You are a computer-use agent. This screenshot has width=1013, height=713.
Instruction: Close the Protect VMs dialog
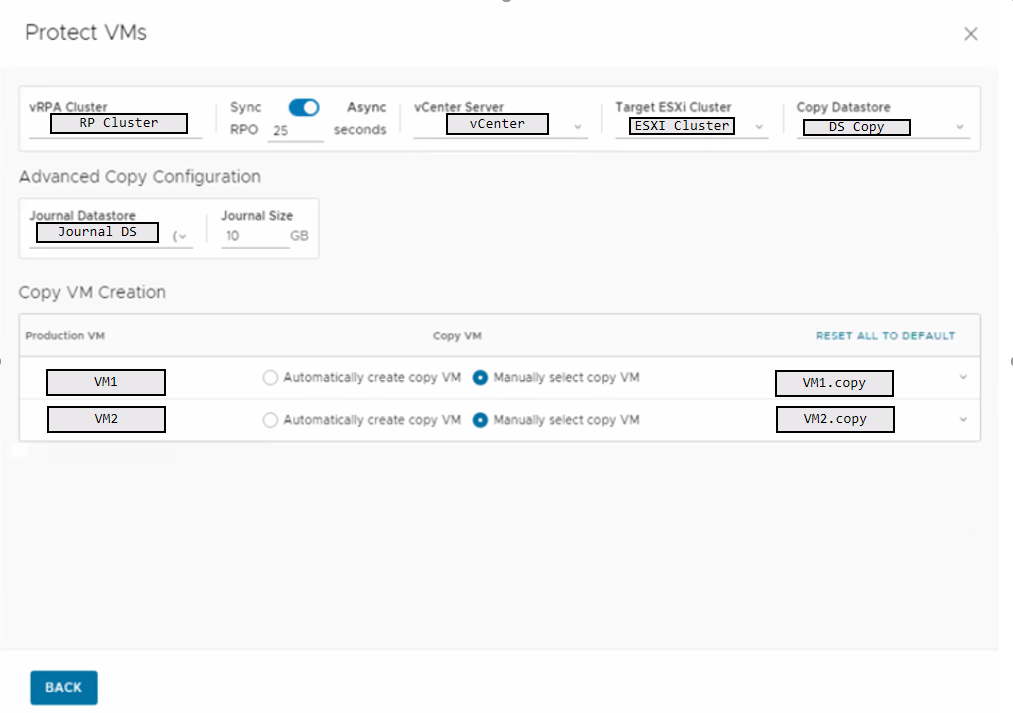(x=970, y=33)
